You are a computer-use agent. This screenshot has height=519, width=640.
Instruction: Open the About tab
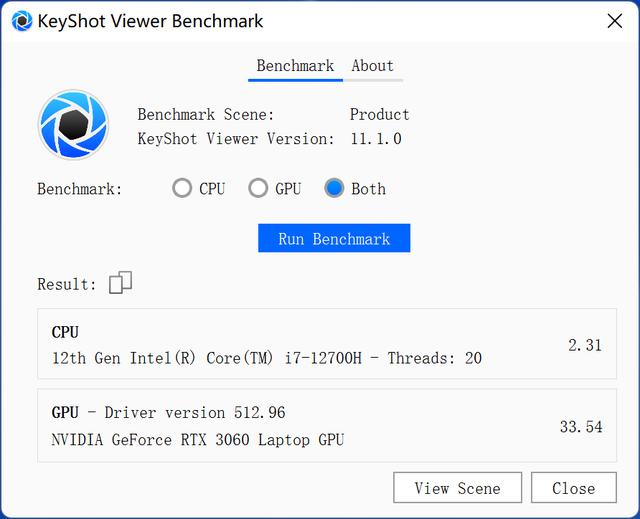[x=373, y=67]
